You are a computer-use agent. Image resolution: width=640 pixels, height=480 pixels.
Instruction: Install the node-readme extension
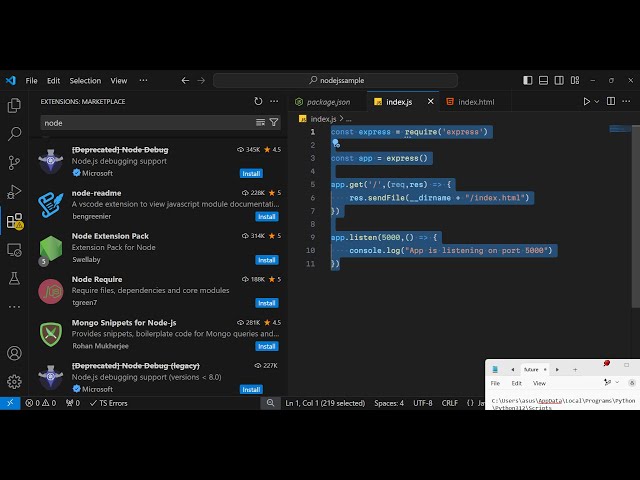[266, 216]
